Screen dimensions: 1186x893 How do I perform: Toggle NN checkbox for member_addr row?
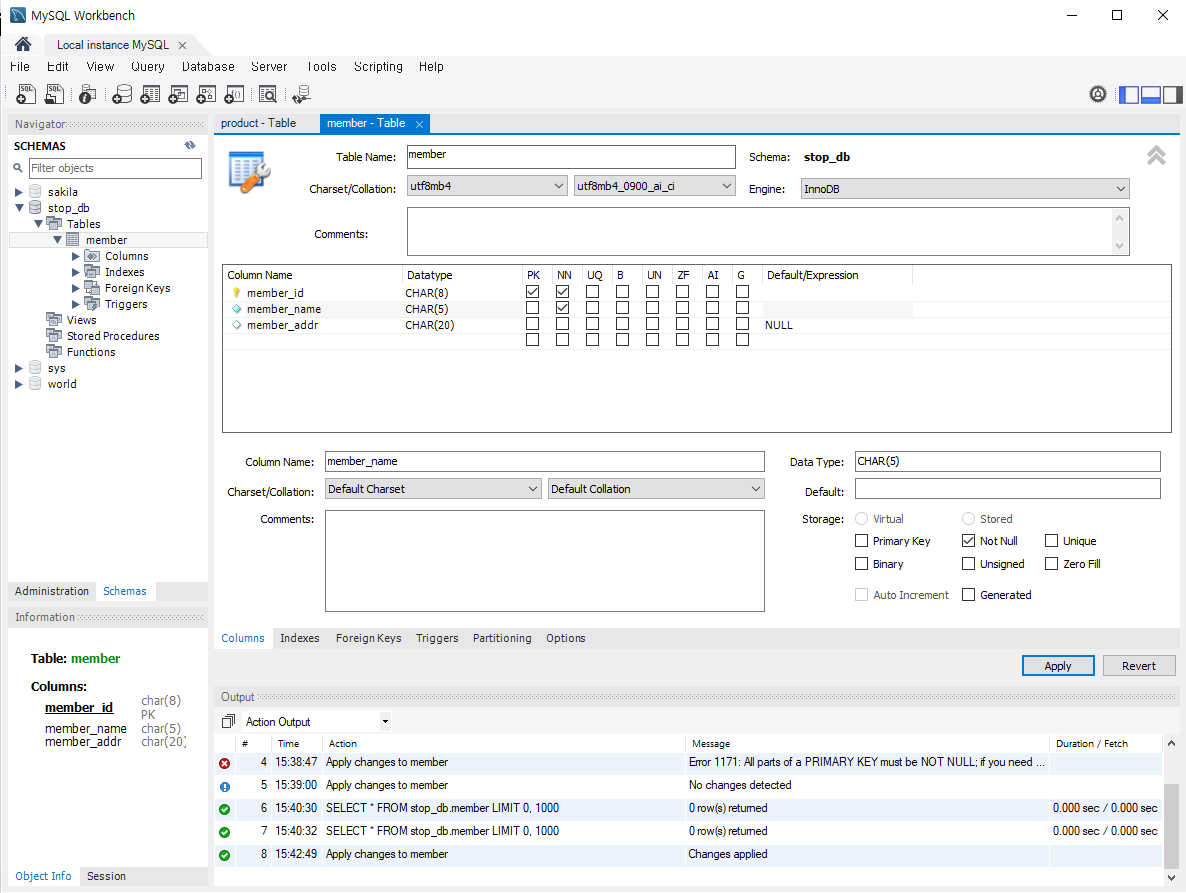point(562,324)
